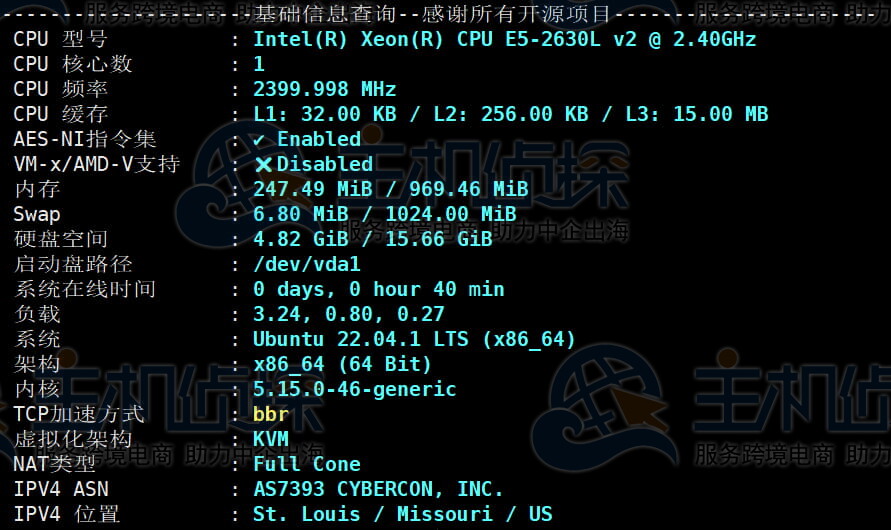Image resolution: width=891 pixels, height=530 pixels.
Task: Click the kernel version 5.15.0-46-generic
Action: point(354,389)
